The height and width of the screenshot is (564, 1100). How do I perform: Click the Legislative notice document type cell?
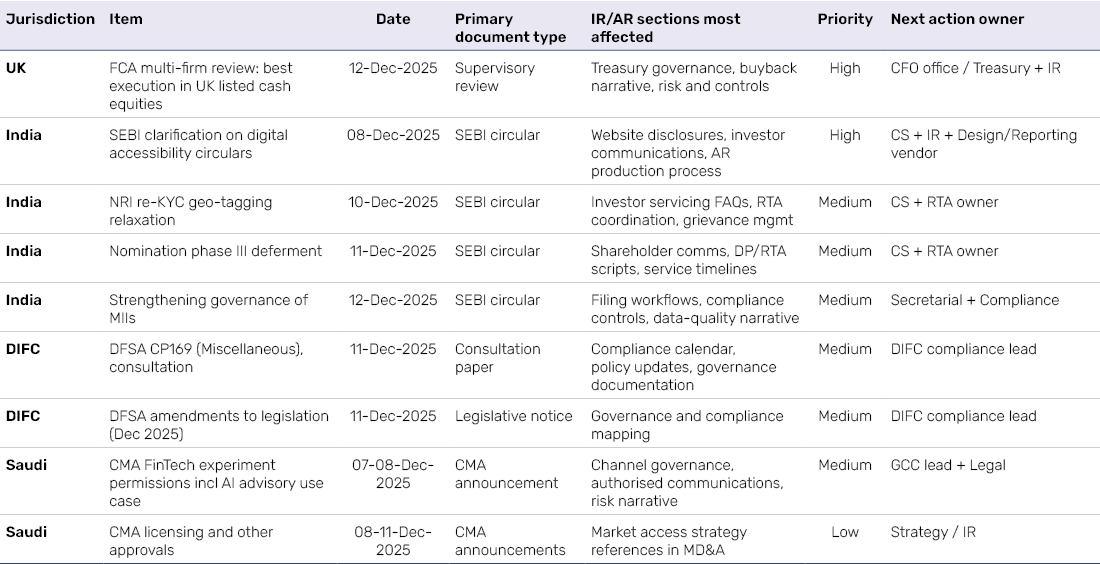(x=514, y=416)
